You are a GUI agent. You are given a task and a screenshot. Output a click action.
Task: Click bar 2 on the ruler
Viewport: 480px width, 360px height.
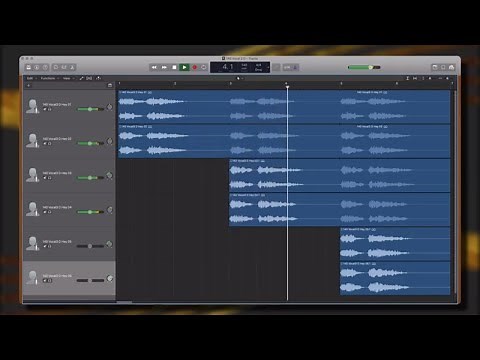(x=175, y=83)
